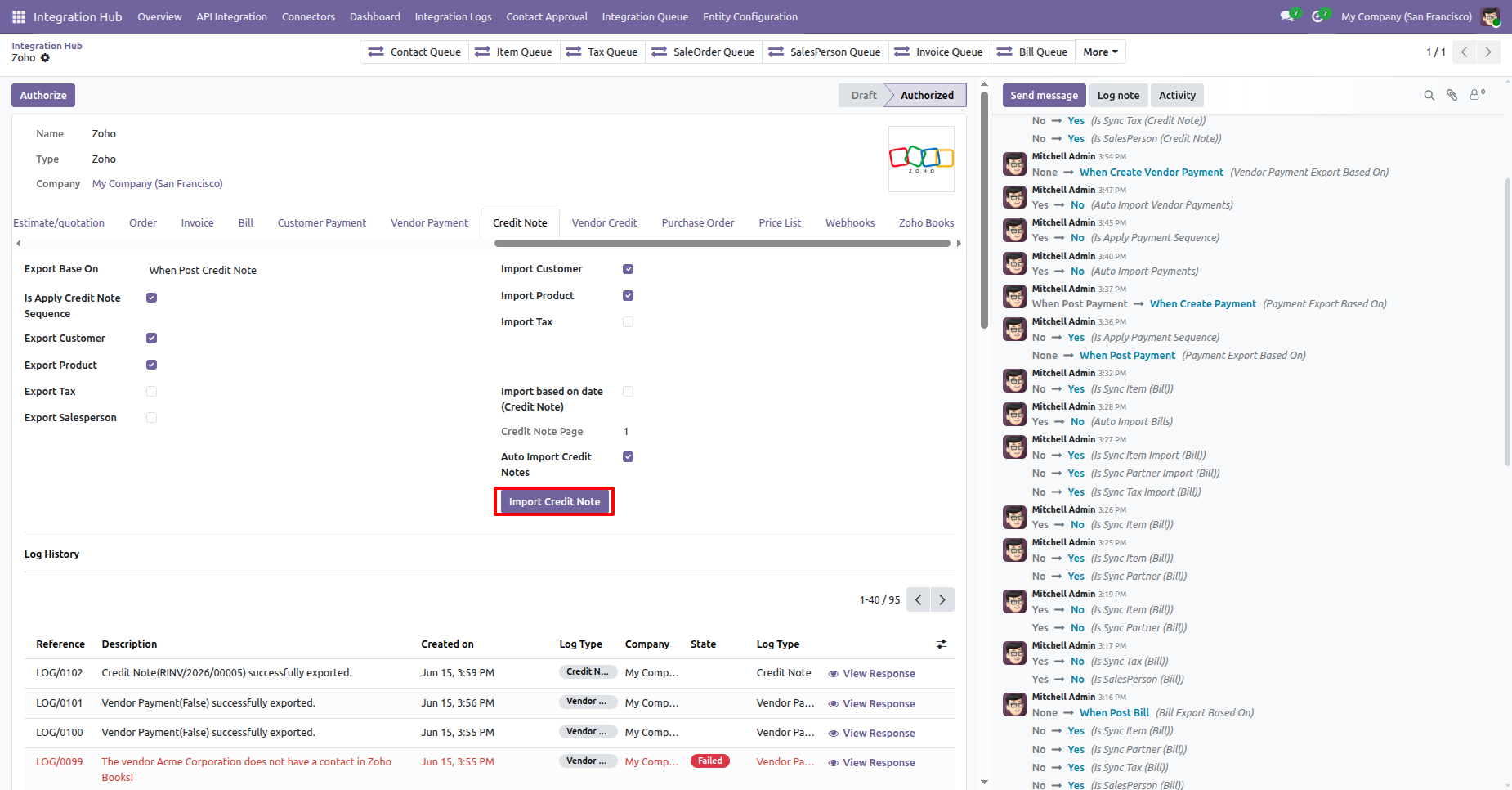Image resolution: width=1512 pixels, height=790 pixels.
Task: Open My Company (San Francisco) company link
Action: (157, 183)
